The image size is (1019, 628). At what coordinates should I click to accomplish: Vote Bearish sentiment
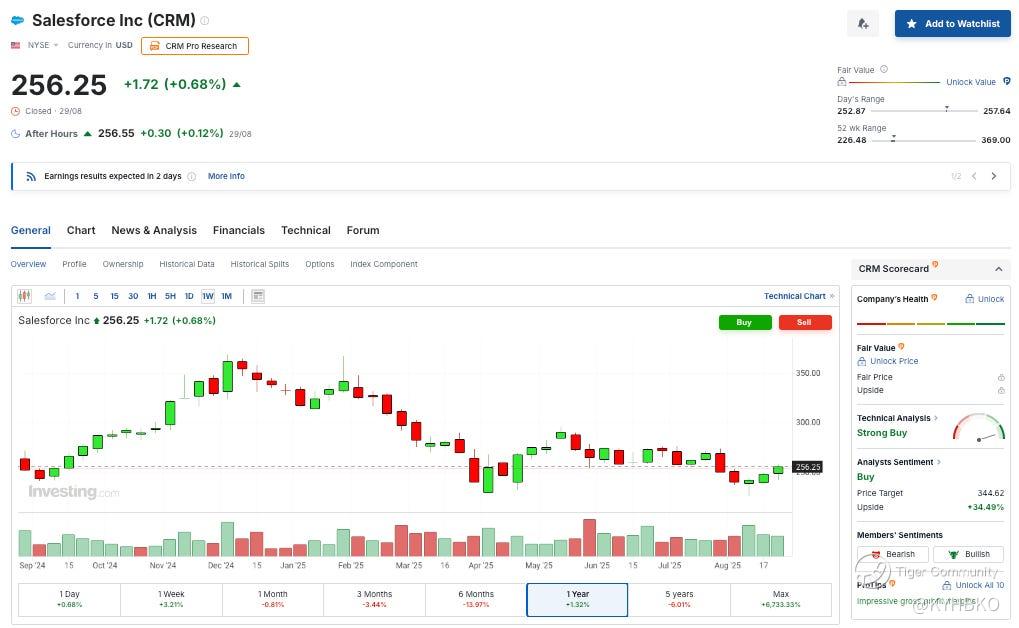point(892,554)
